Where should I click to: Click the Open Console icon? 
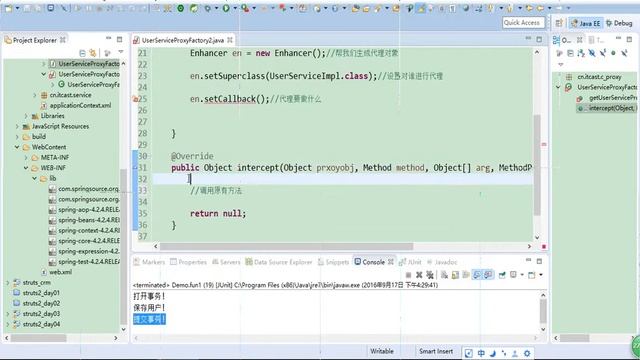click(531, 275)
